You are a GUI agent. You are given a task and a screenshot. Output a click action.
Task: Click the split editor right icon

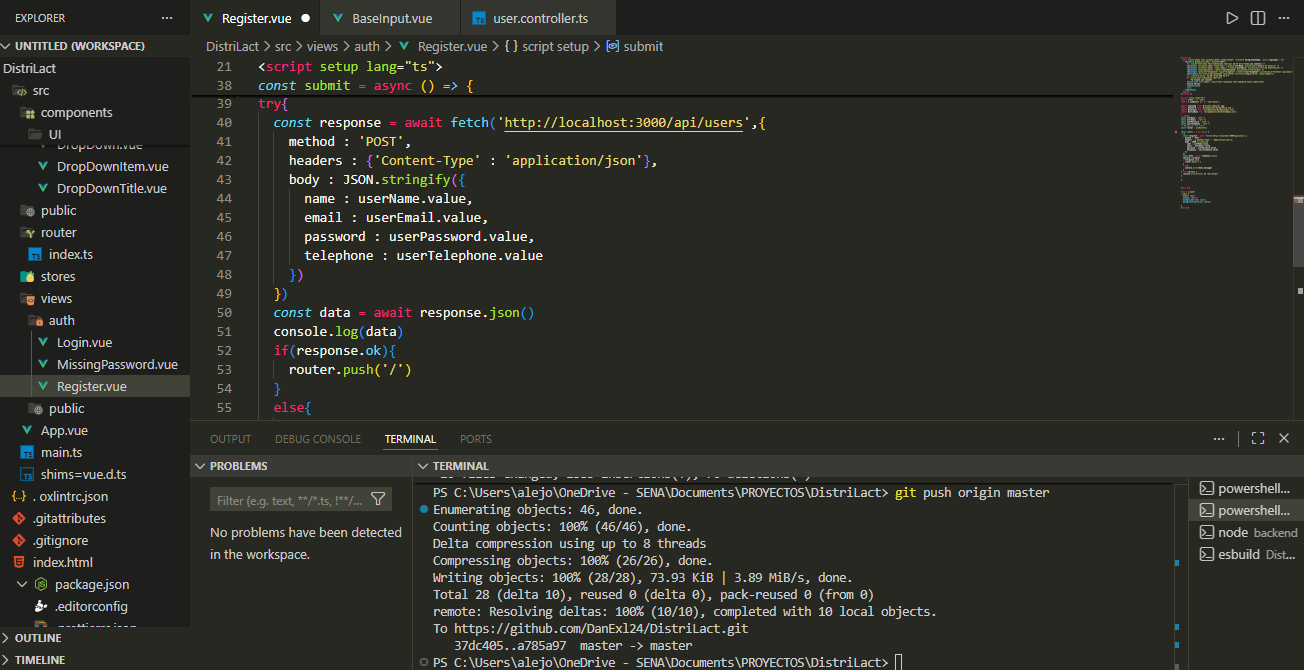[x=1257, y=18]
